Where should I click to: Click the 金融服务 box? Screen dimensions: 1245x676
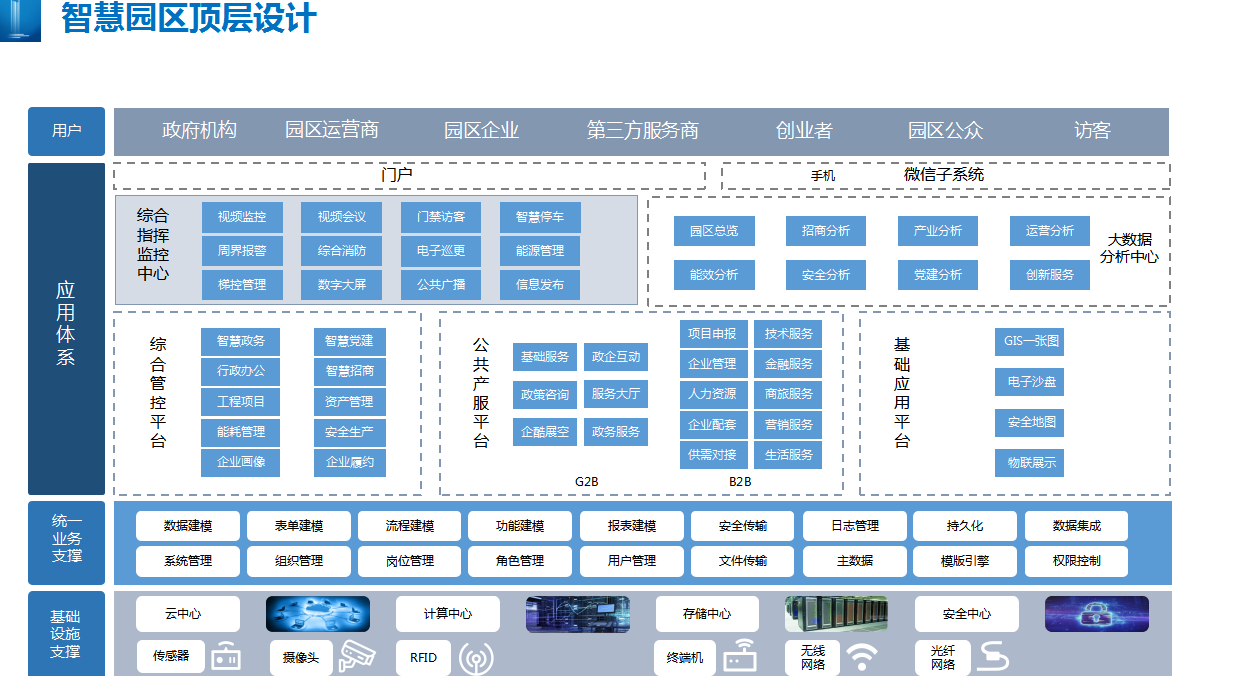coord(790,364)
